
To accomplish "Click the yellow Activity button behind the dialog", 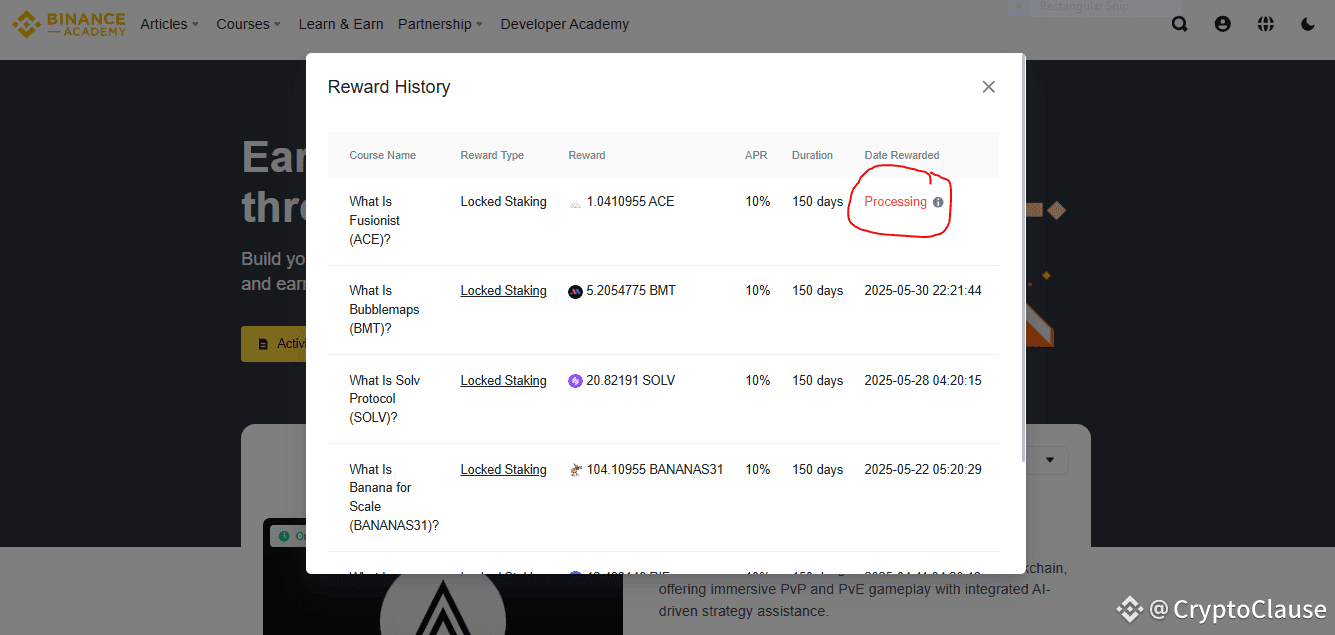I will tap(274, 343).
